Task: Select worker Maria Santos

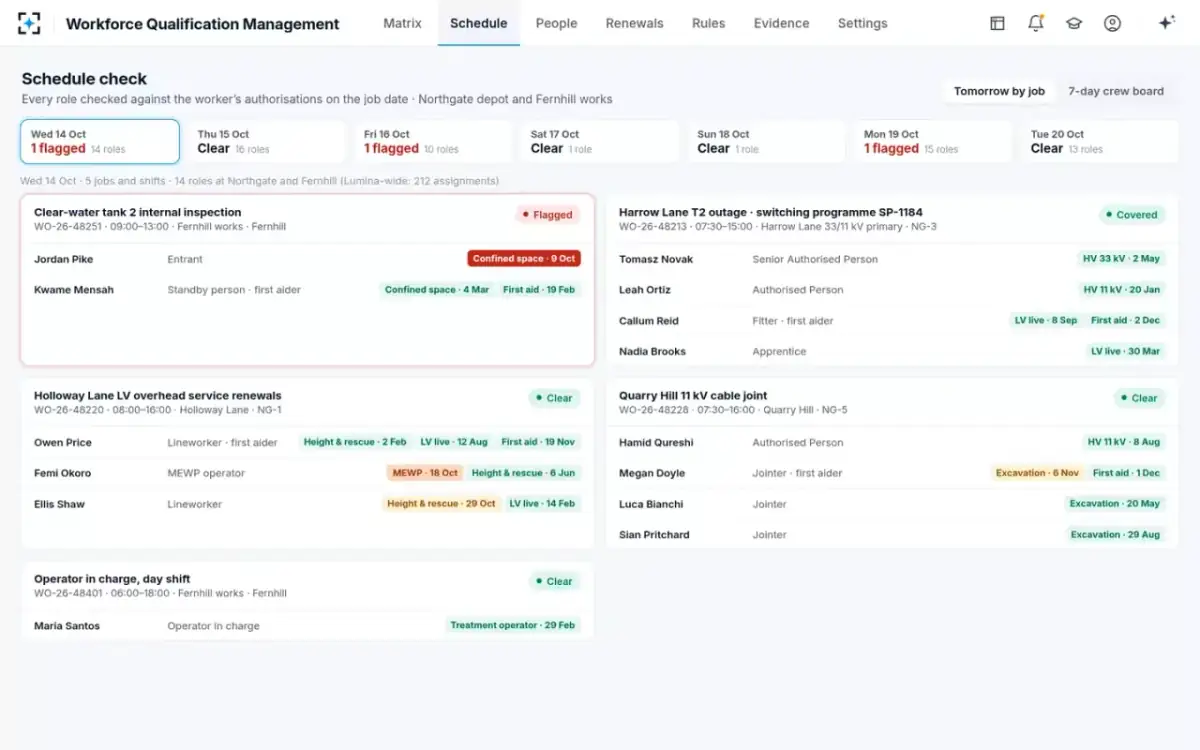Action: pyautogui.click(x=67, y=626)
